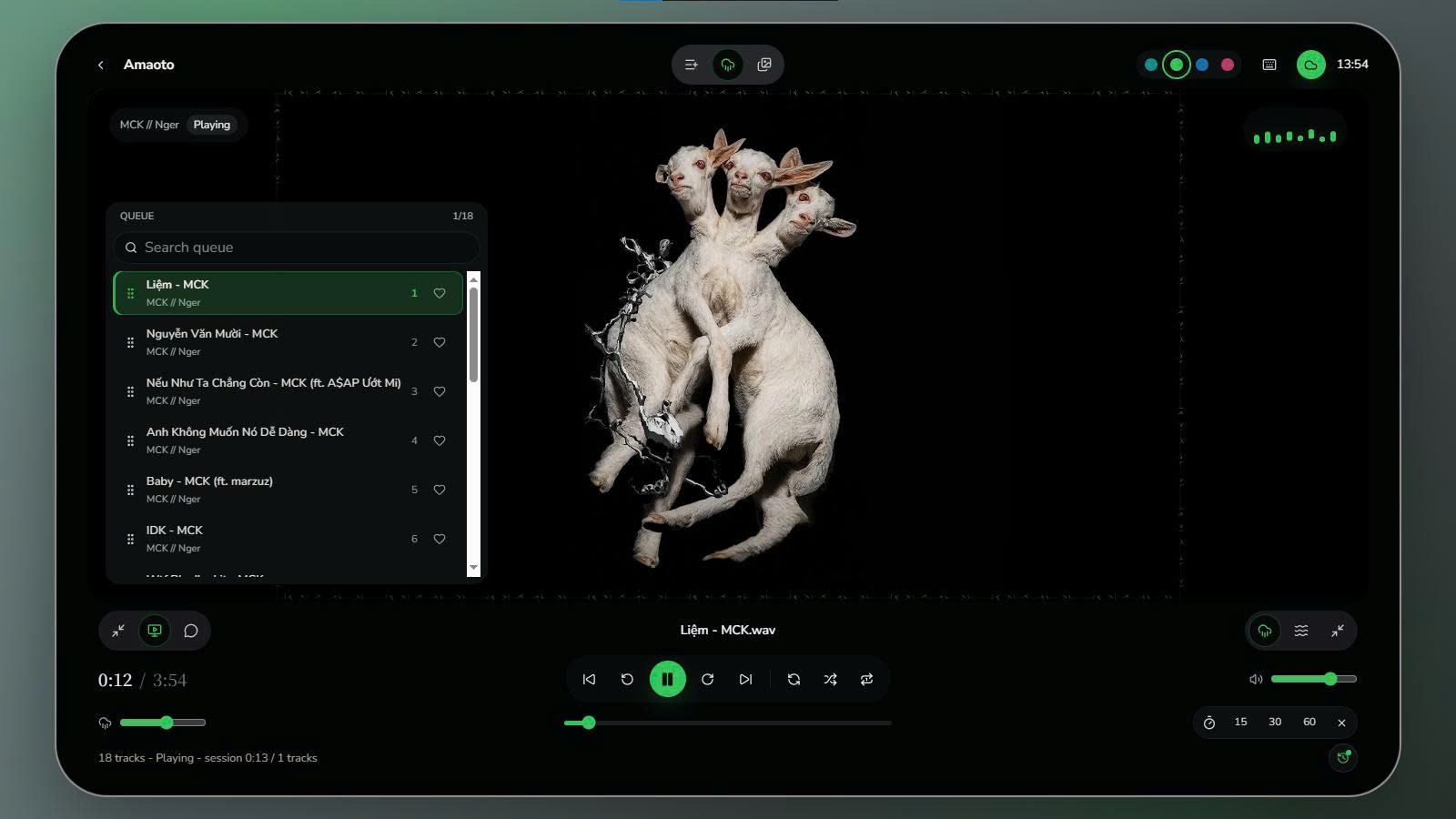Screen dimensions: 1456x819
Task: Click drag handle of Liệm - MCK row
Action: [x=130, y=293]
